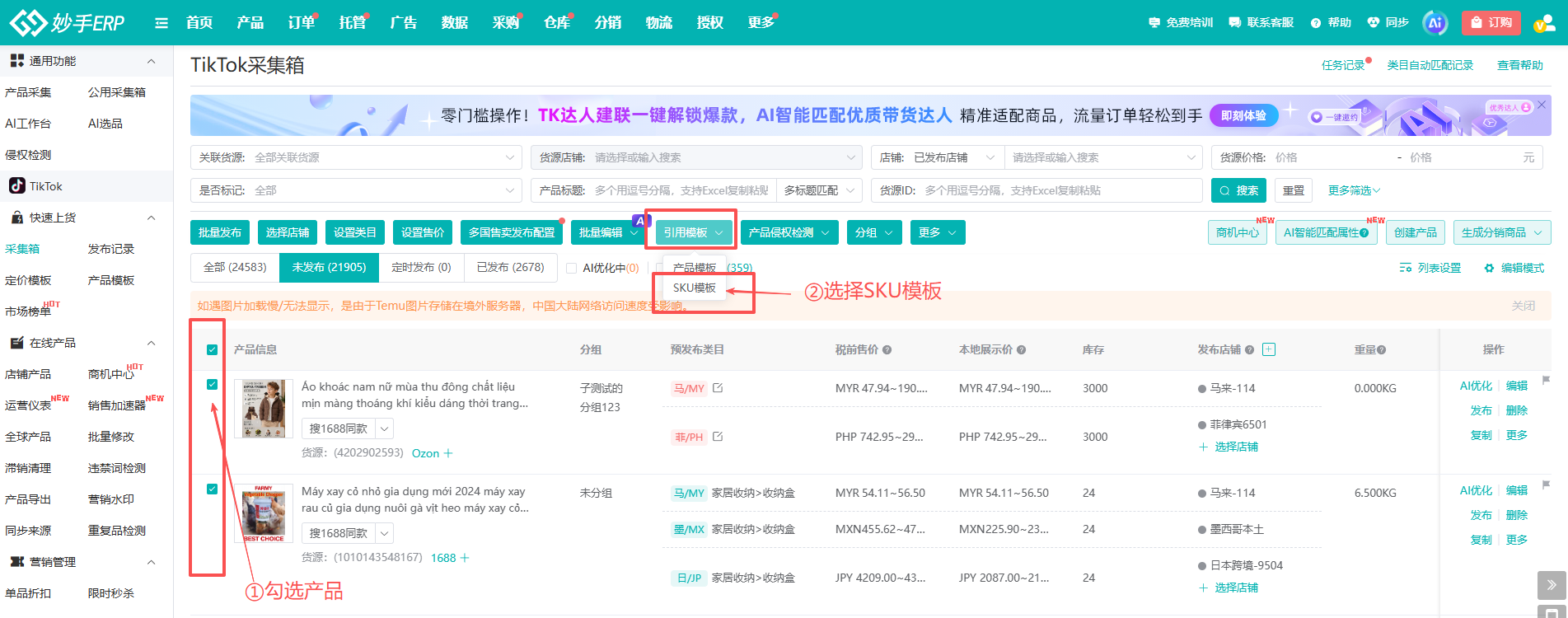Screen dimensions: 1568x618
Task: Click the plus box beside 发布店铺 header
Action: click(x=1269, y=349)
